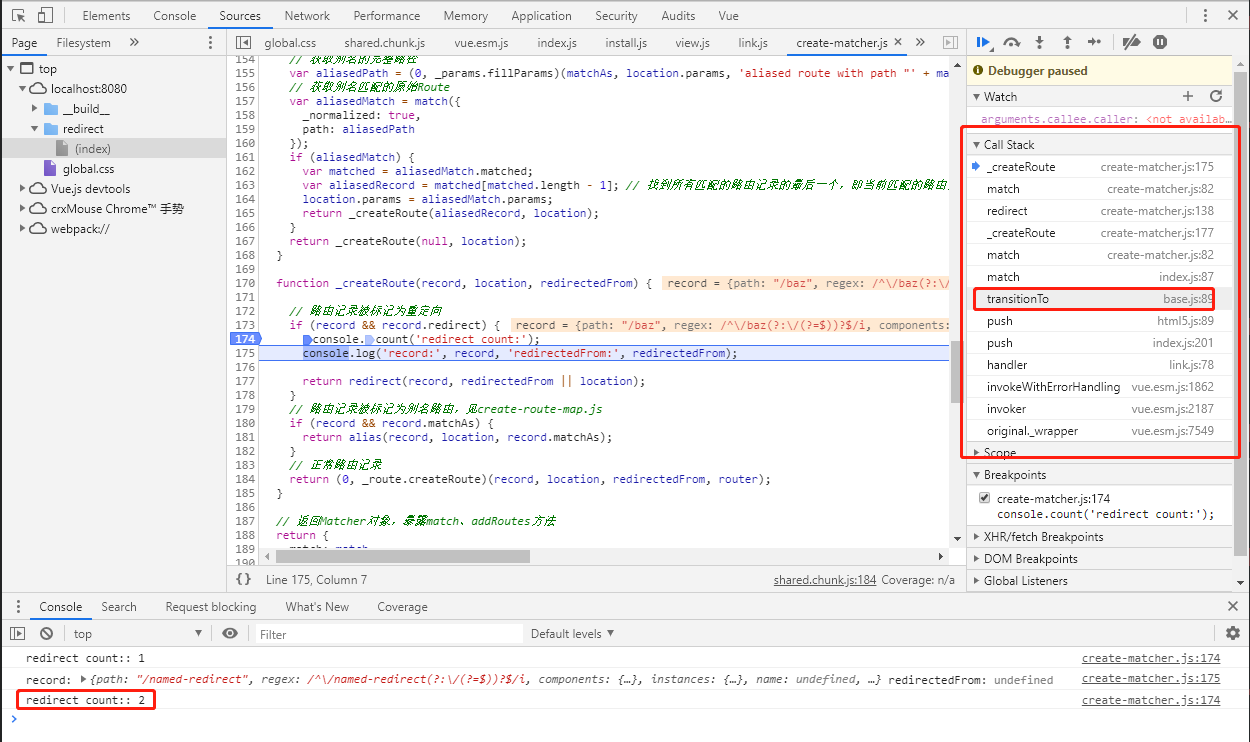The height and width of the screenshot is (742, 1250).
Task: Open the Default levels dropdown
Action: pos(572,633)
